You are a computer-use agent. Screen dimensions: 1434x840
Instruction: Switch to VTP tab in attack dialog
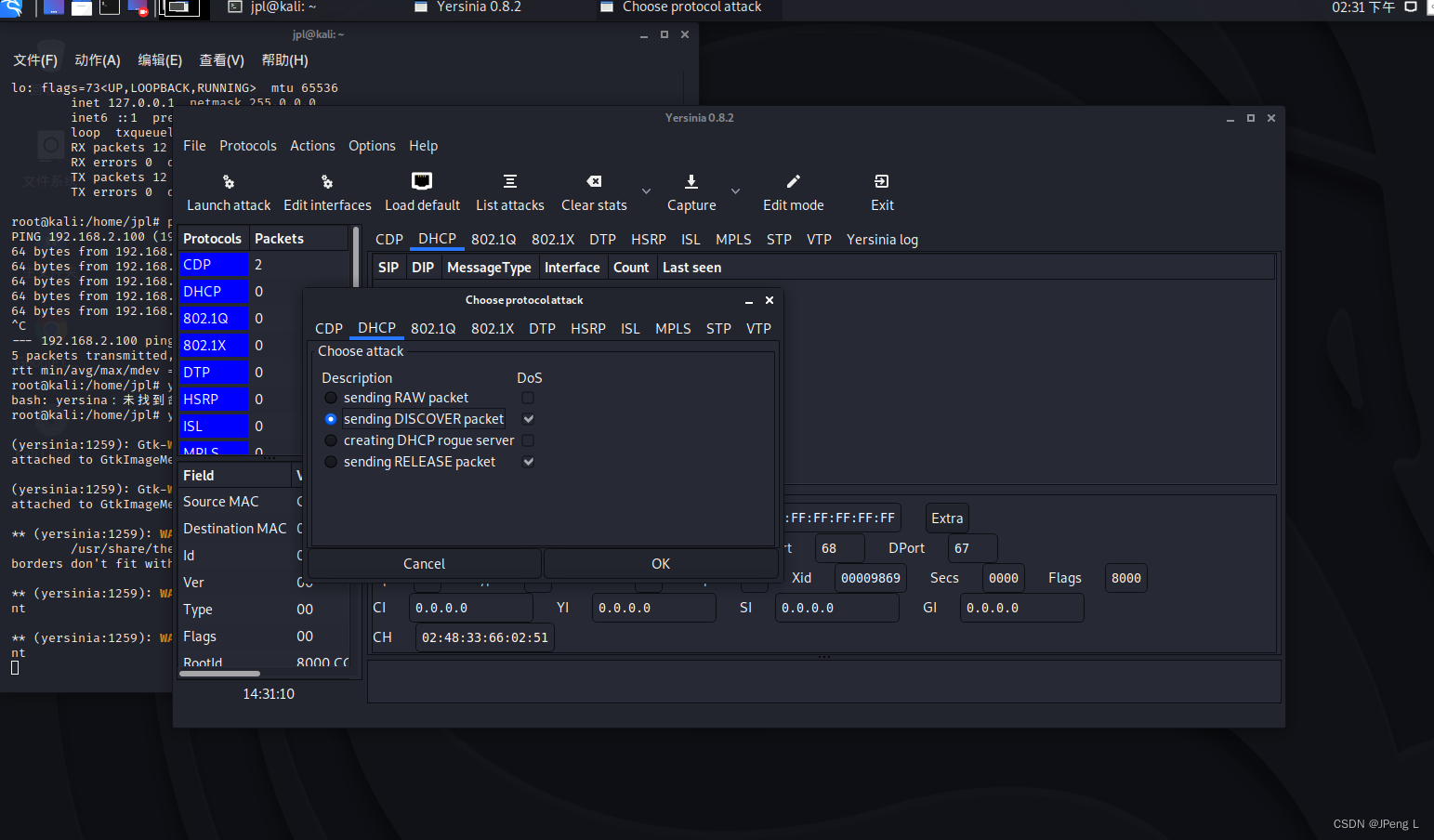(758, 329)
